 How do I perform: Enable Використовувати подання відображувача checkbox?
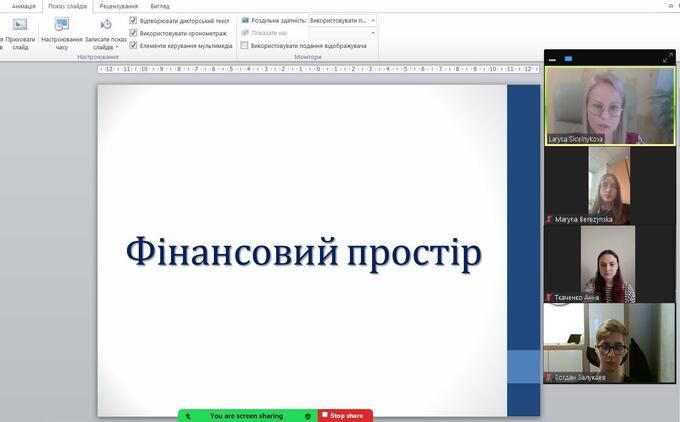click(x=245, y=45)
